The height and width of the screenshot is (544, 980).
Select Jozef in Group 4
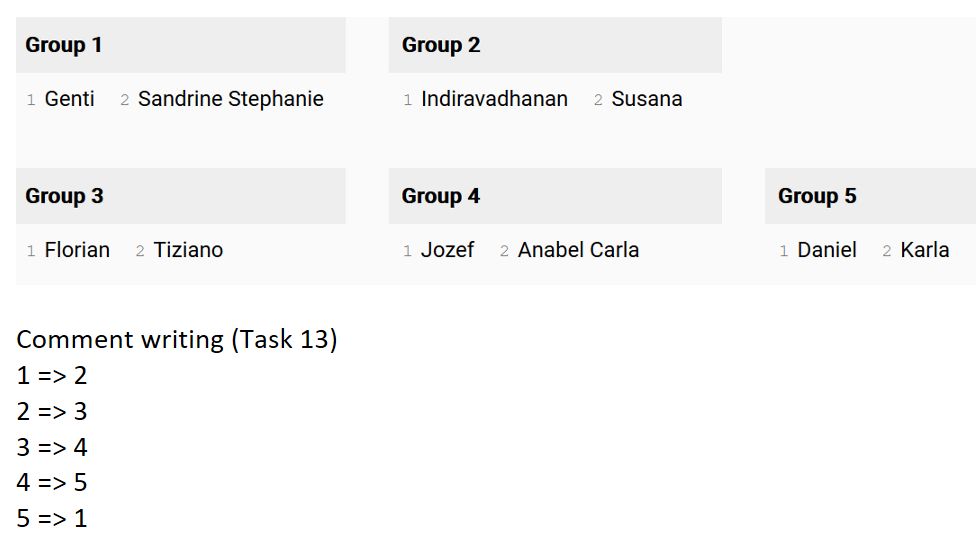[x=447, y=250]
